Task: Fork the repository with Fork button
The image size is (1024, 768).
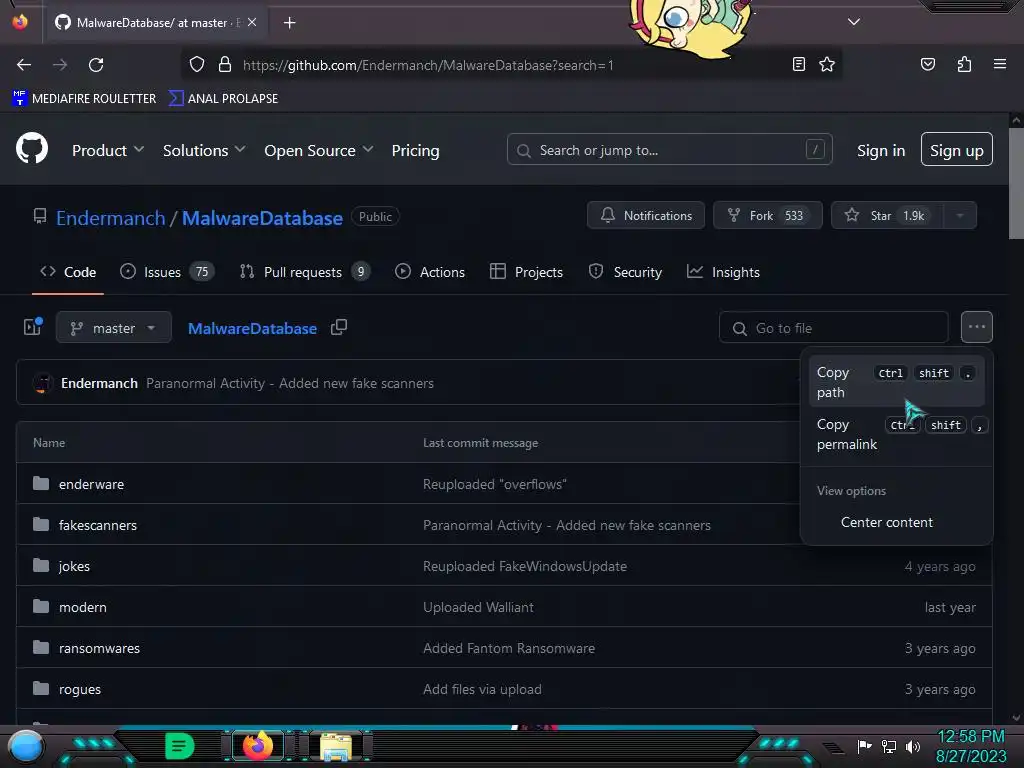Action: (x=767, y=216)
